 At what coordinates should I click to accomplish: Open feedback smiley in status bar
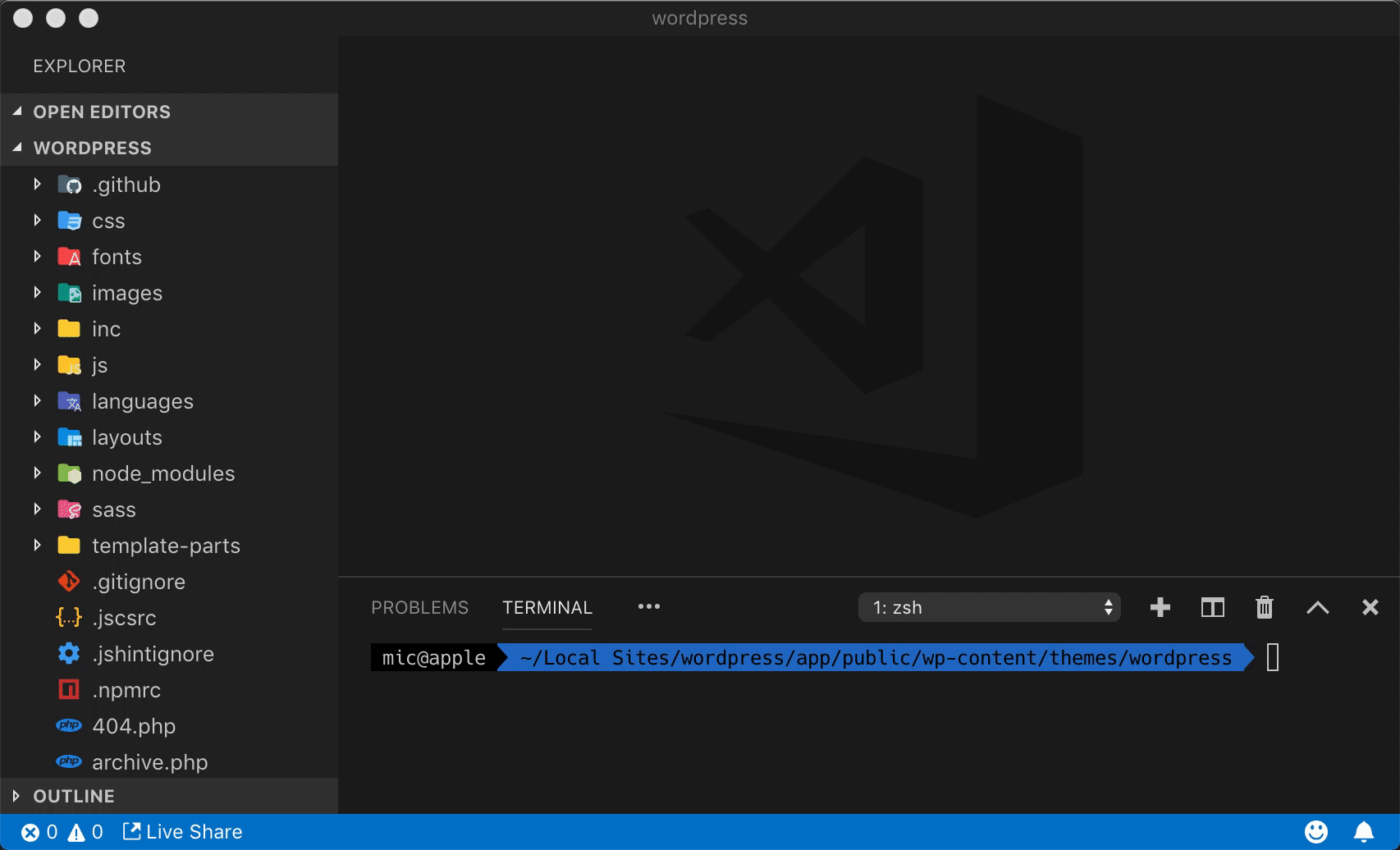click(1316, 832)
